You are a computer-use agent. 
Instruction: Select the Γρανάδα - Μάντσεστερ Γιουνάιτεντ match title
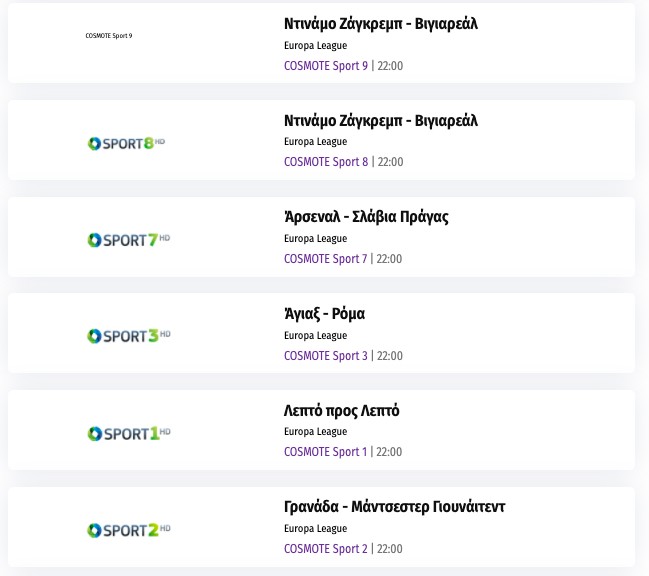(395, 507)
